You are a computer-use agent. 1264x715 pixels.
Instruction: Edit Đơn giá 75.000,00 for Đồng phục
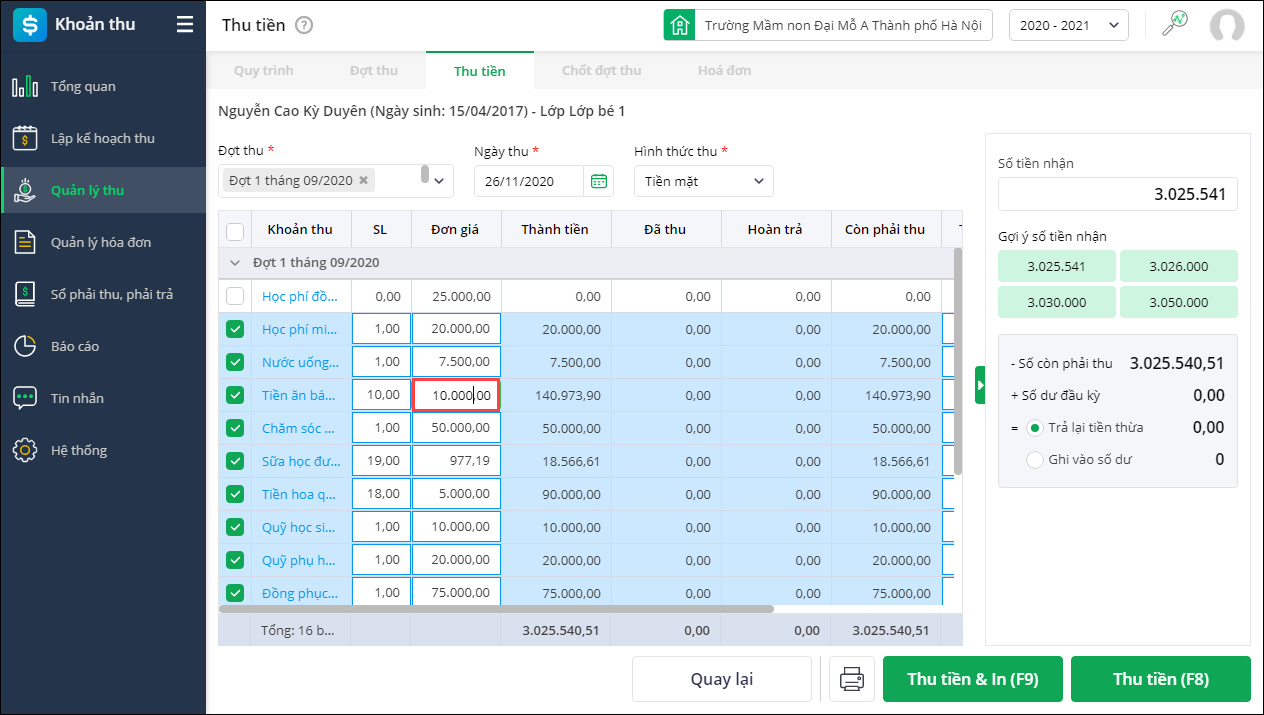(457, 592)
